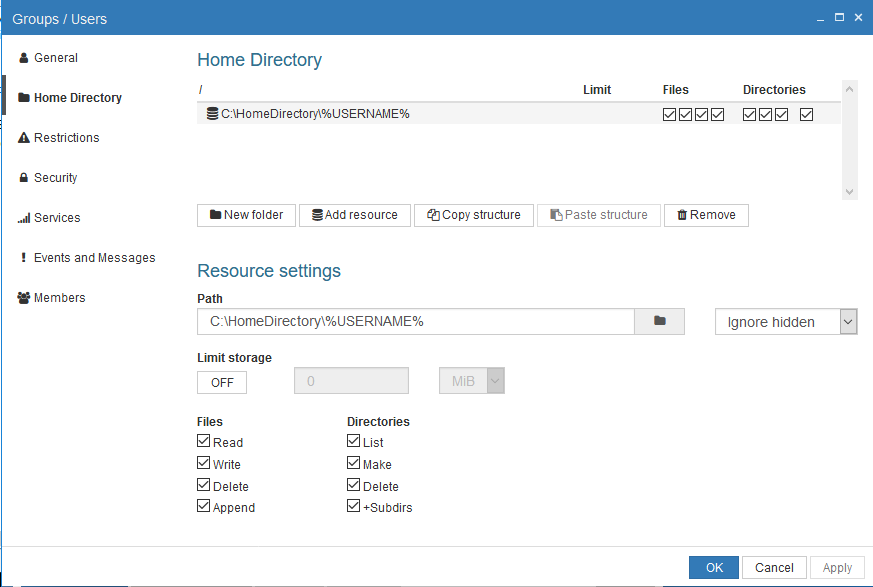Click the New folder button
Screen dimensions: 873x587
click(x=247, y=215)
